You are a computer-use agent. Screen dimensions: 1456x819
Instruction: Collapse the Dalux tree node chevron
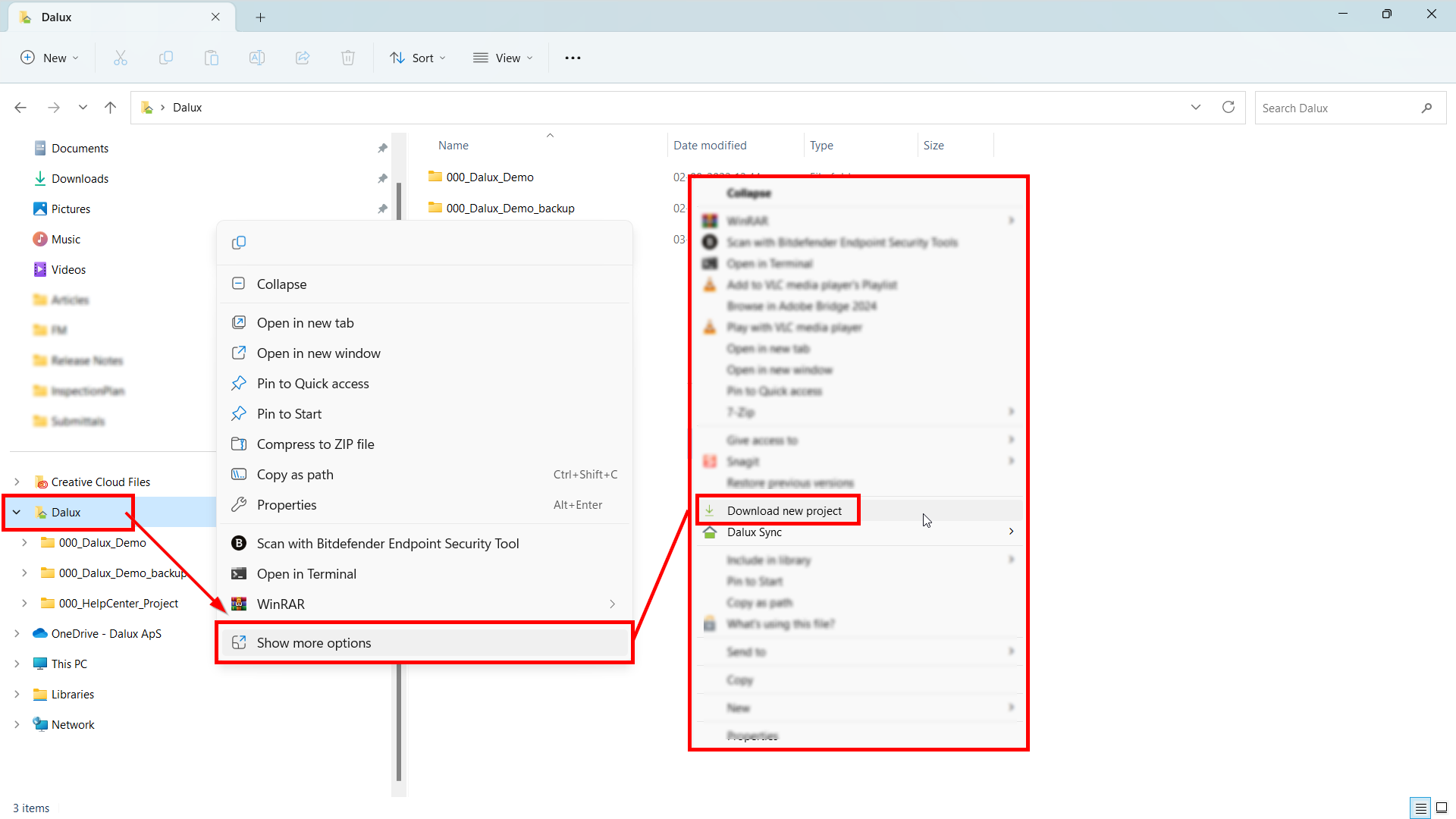pyautogui.click(x=17, y=513)
